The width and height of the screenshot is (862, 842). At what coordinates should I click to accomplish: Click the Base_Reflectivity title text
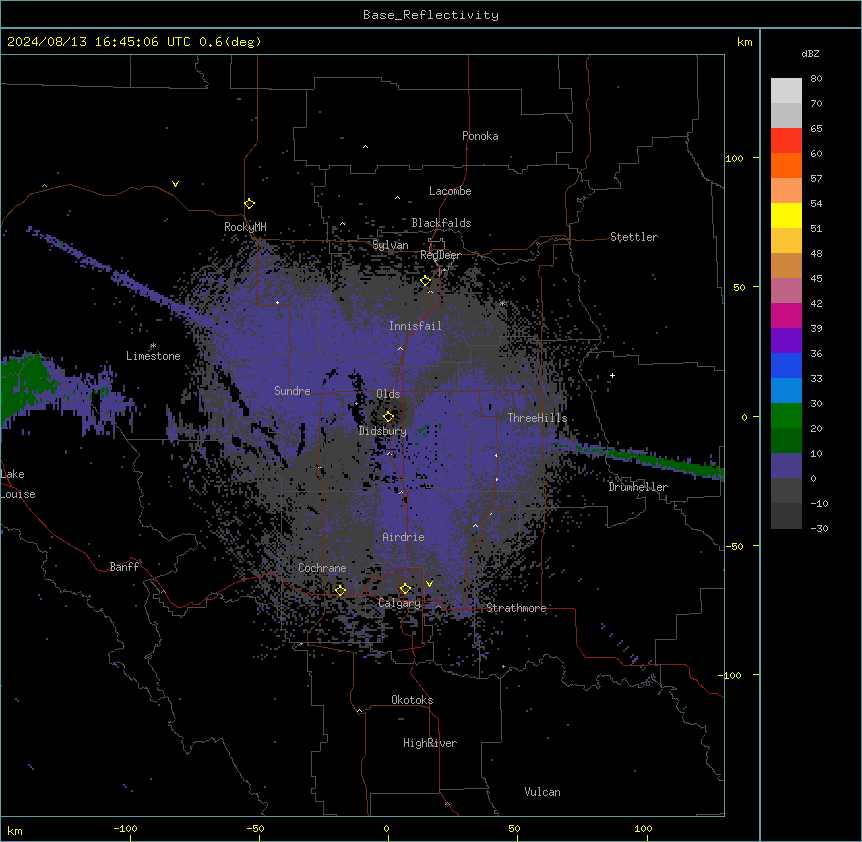(431, 15)
